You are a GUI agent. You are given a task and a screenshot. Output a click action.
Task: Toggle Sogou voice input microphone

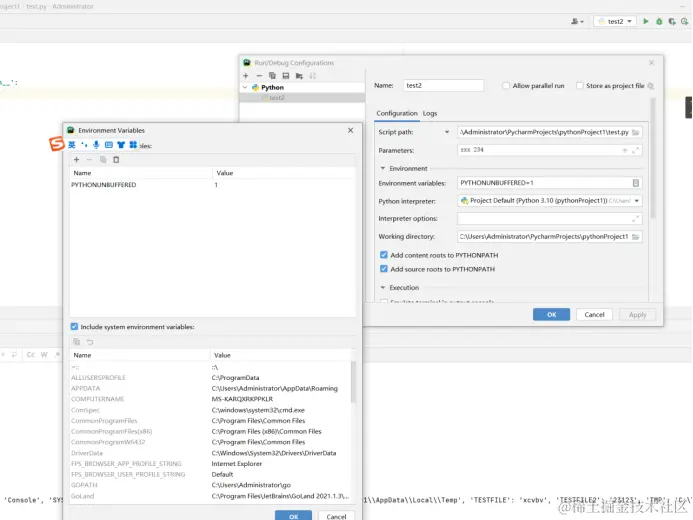(x=96, y=144)
